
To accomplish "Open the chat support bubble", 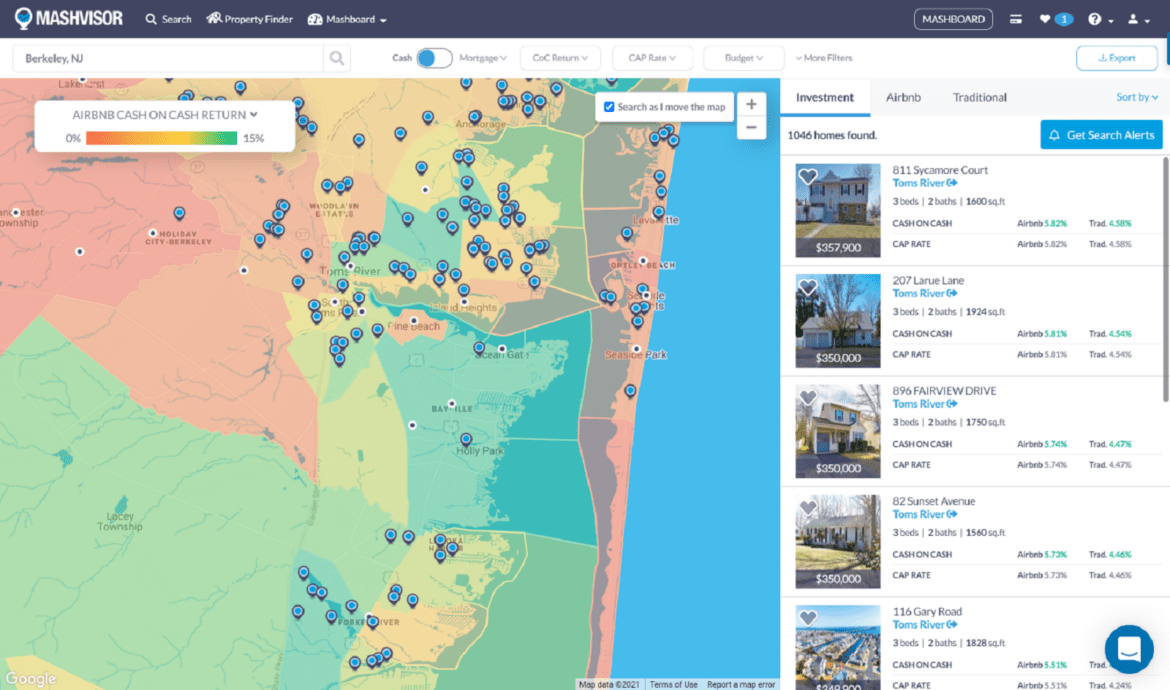I will 1129,648.
